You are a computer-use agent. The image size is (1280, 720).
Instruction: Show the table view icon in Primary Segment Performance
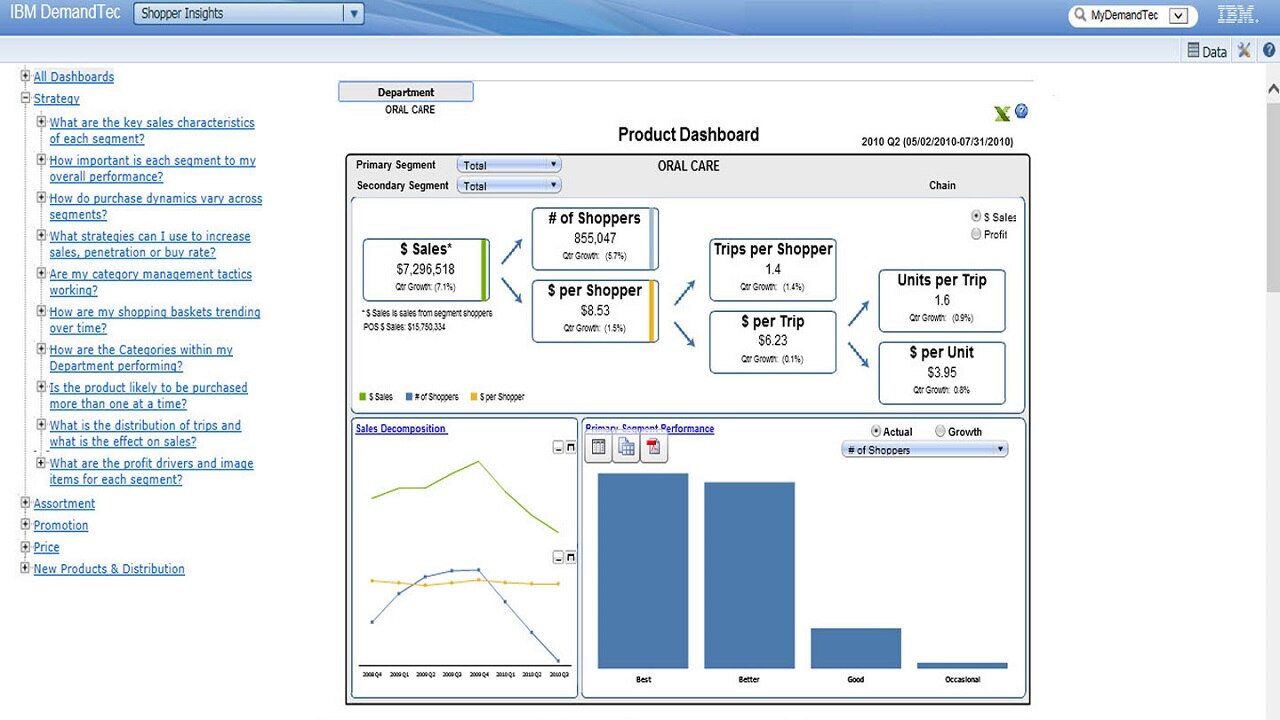pyautogui.click(x=599, y=447)
